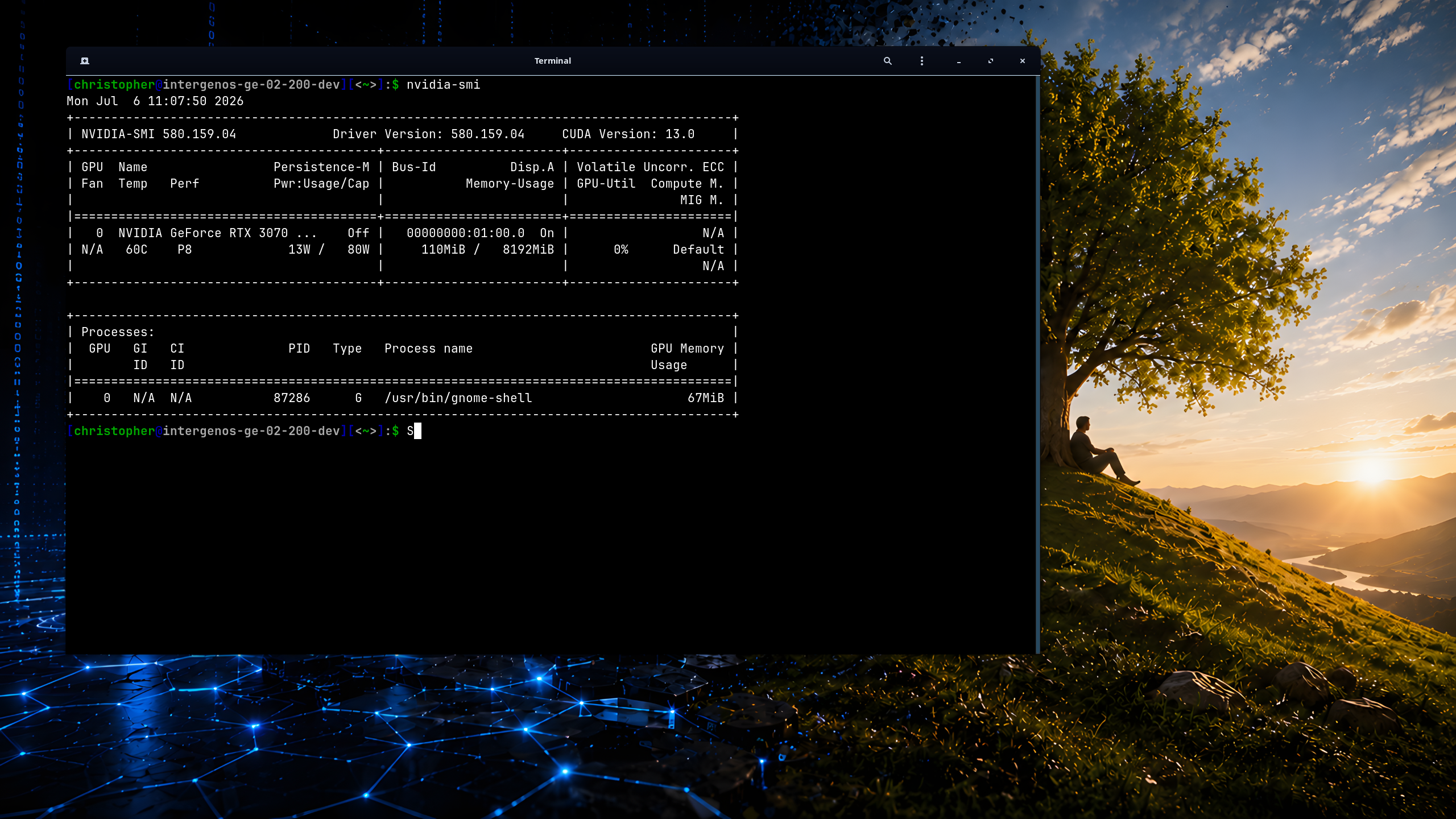Click the Temp column header
The image size is (1456, 819).
point(133,184)
